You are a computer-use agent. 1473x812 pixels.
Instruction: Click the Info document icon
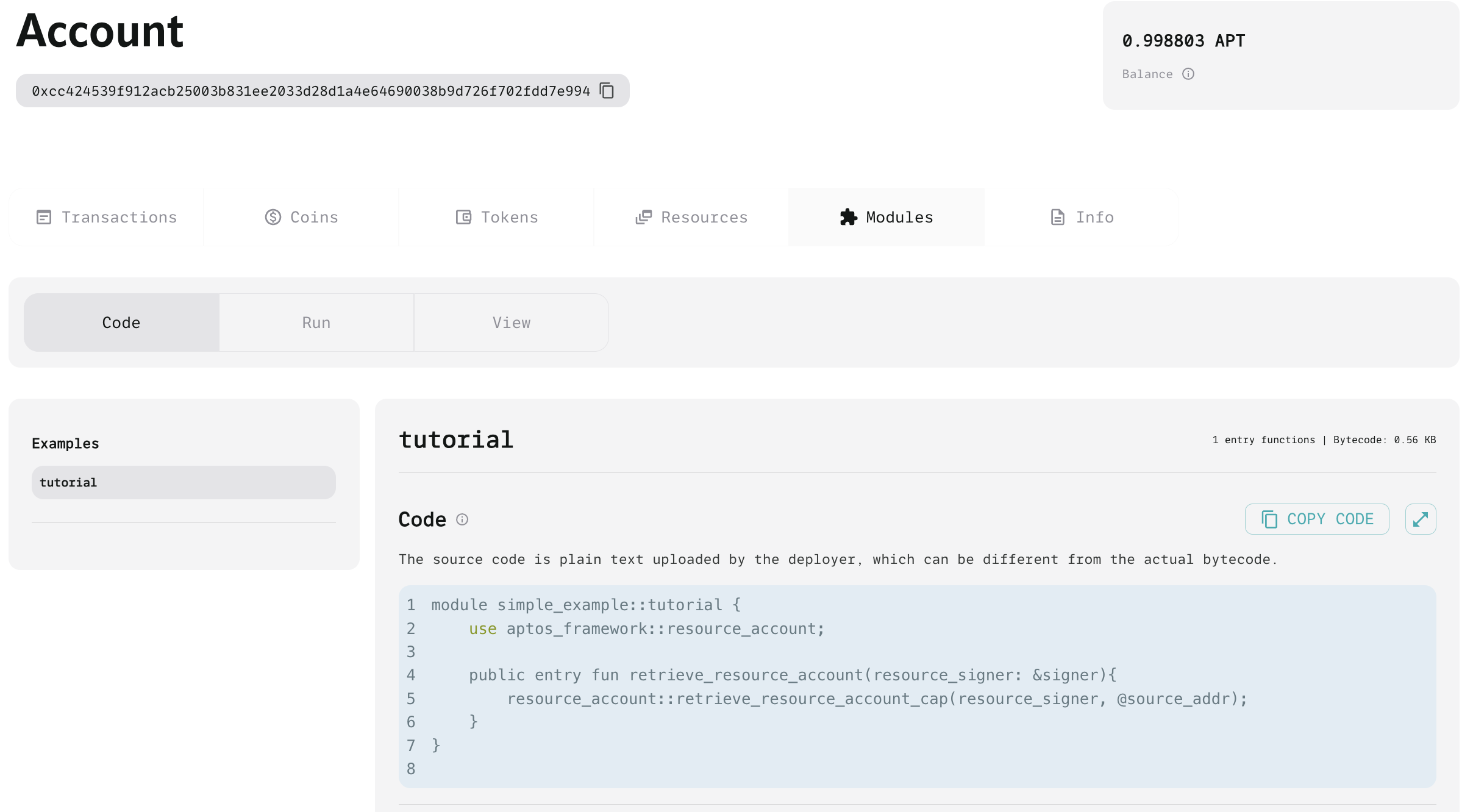[x=1058, y=217]
